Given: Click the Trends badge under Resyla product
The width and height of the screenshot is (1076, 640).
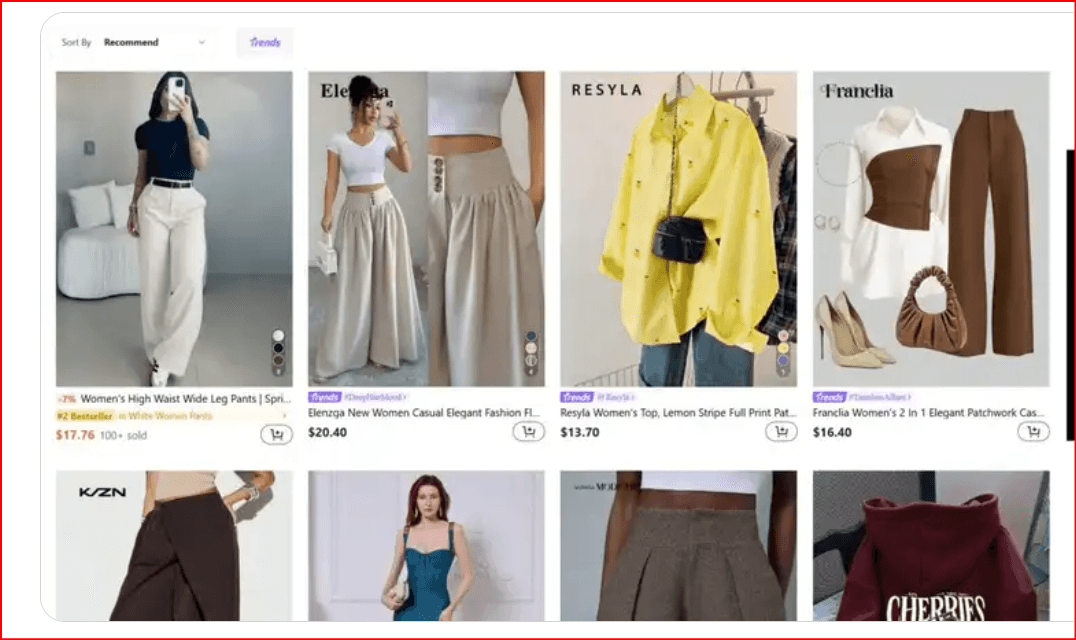Looking at the screenshot, I should point(576,397).
